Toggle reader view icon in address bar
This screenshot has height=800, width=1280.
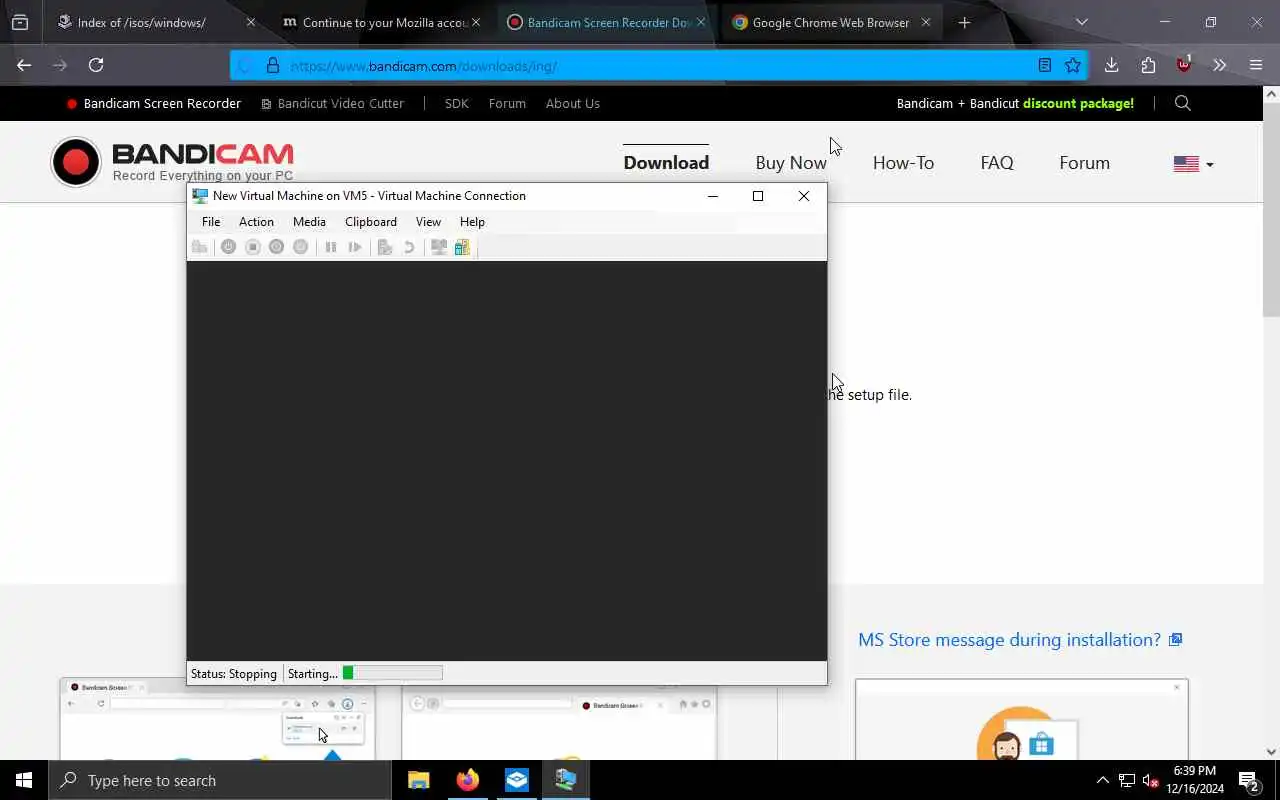pyautogui.click(x=1045, y=65)
